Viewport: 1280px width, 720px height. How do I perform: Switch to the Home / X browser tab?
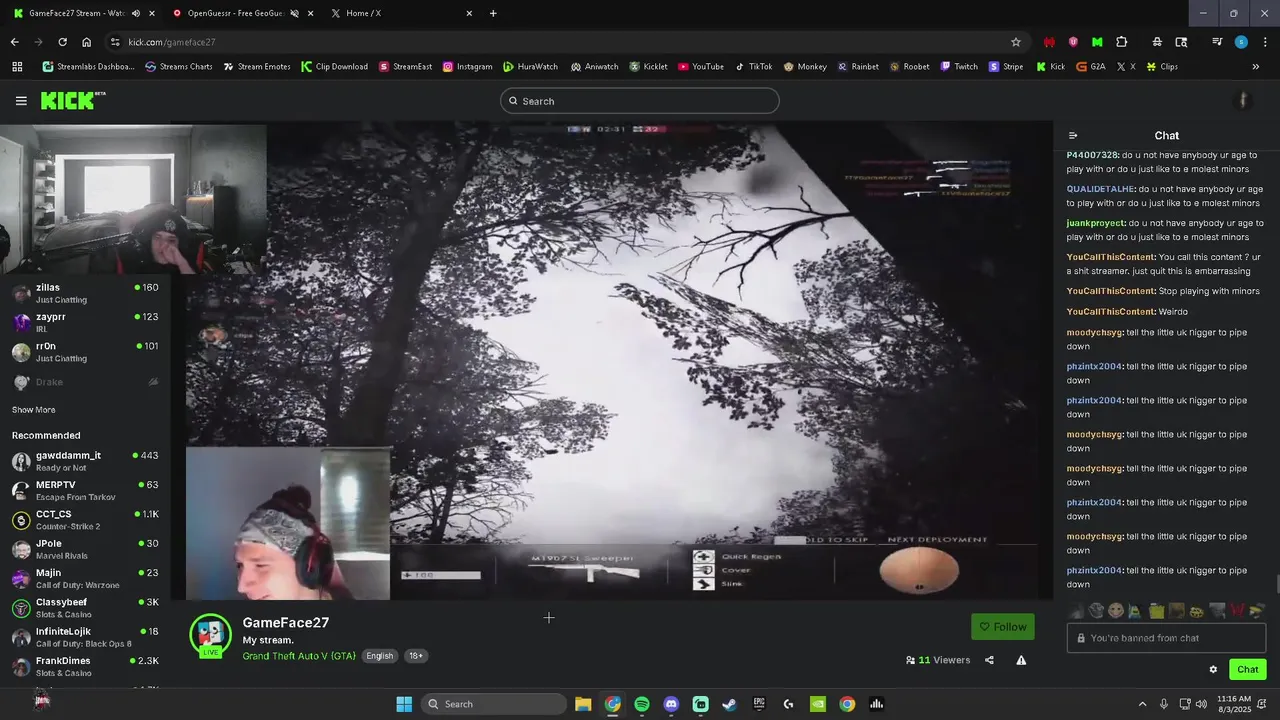coord(400,13)
